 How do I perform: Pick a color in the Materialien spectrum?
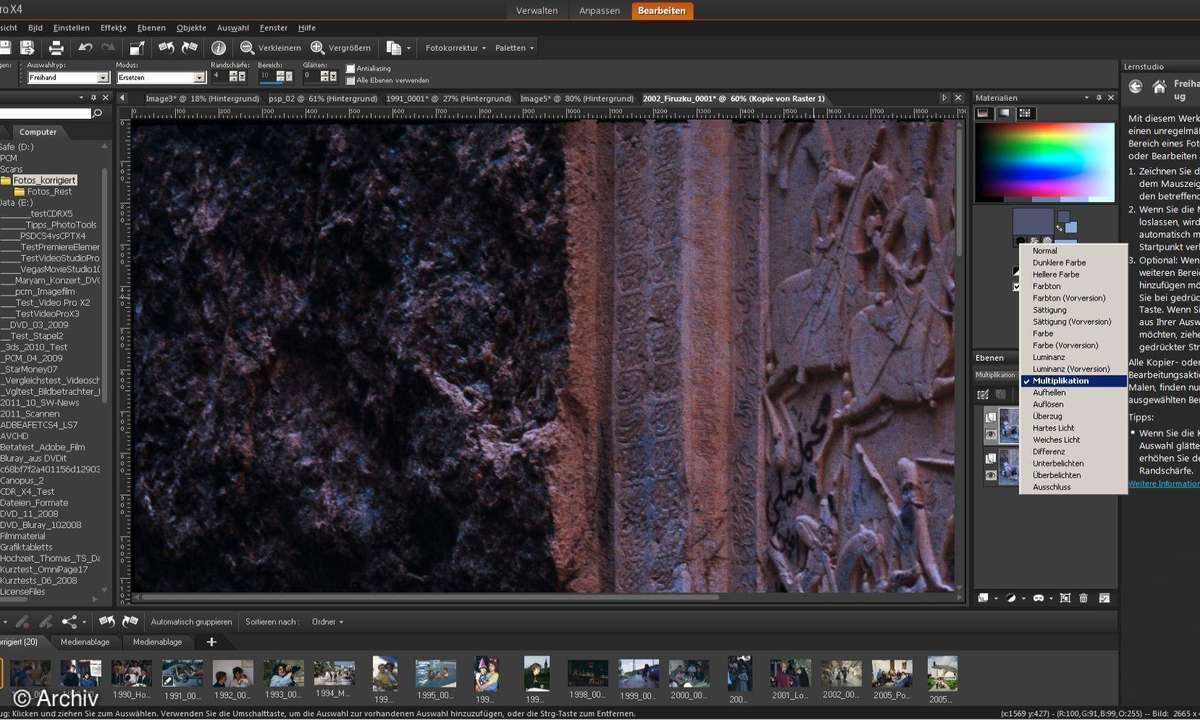point(1044,160)
